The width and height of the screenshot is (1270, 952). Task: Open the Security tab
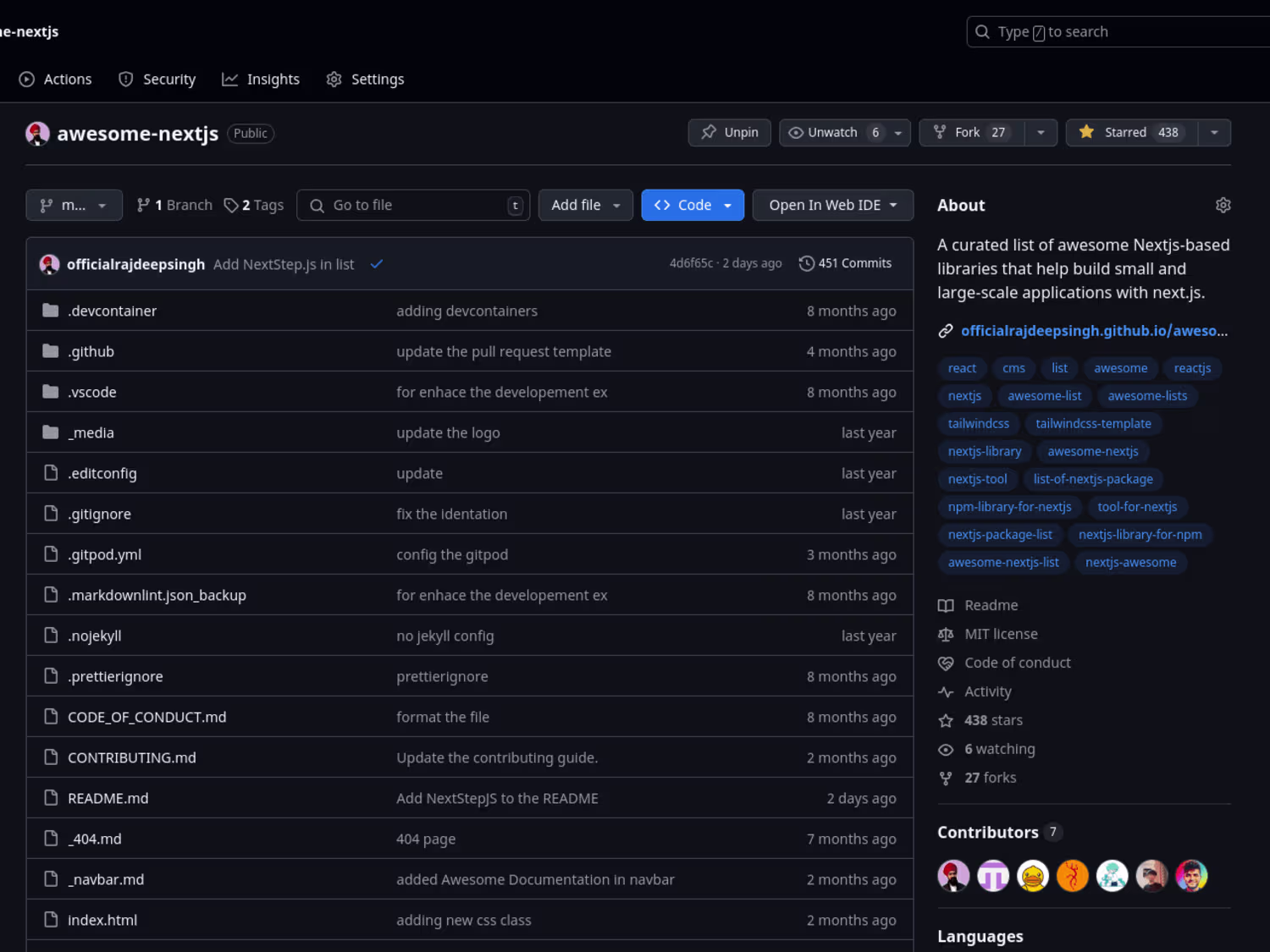(157, 79)
